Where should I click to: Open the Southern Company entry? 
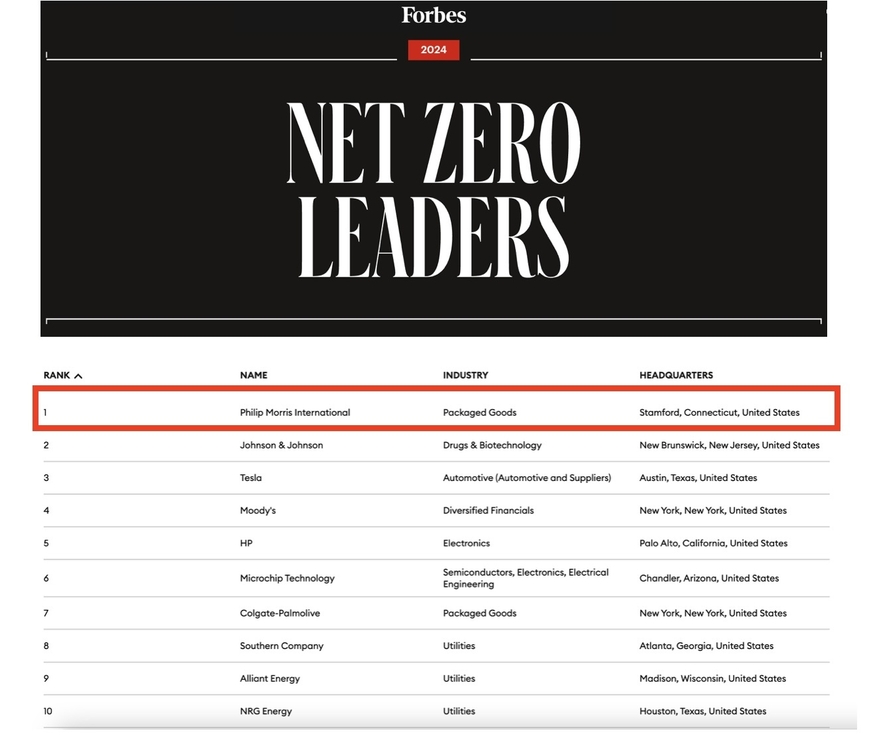(x=281, y=646)
